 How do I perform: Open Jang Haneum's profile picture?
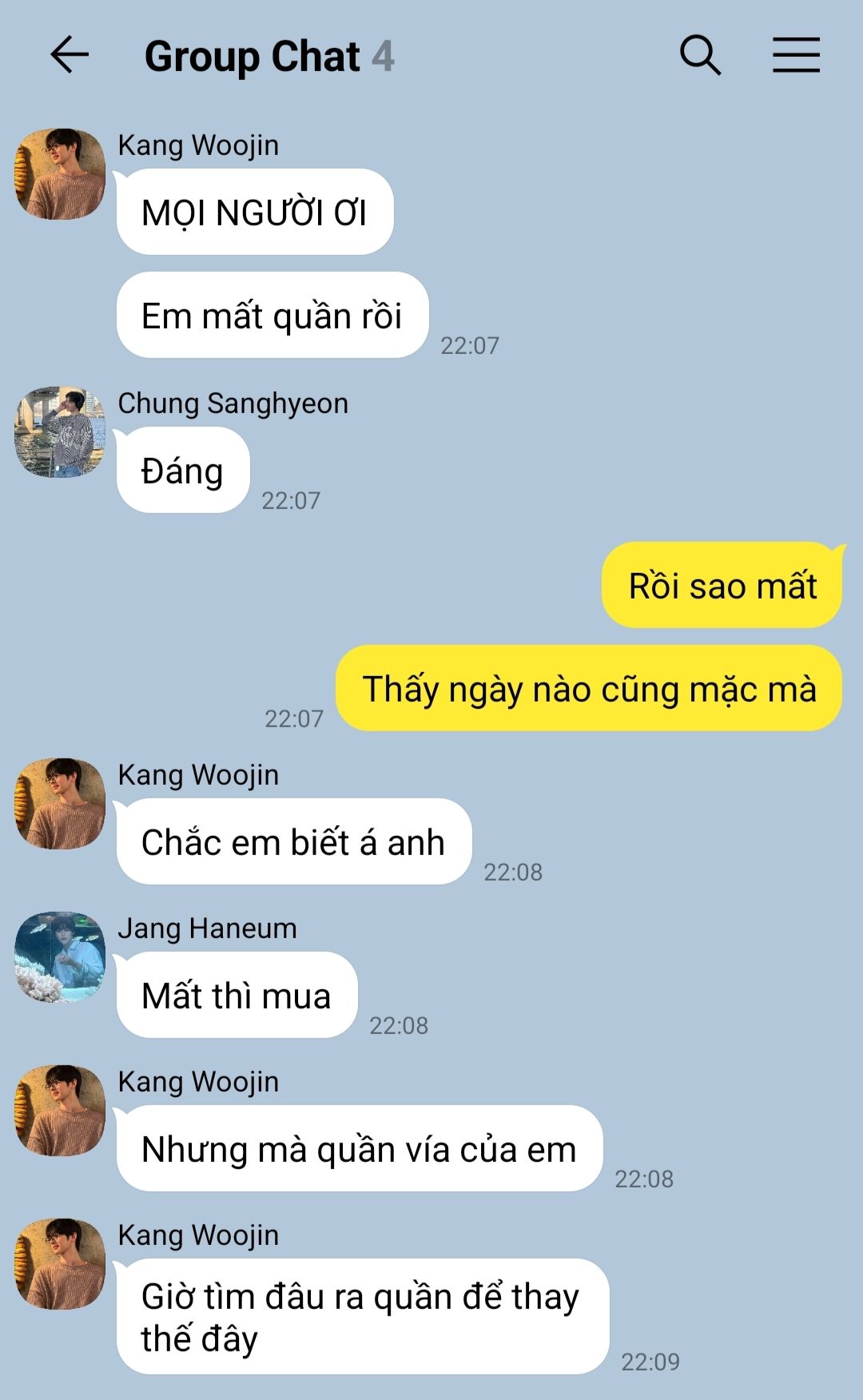[x=60, y=957]
